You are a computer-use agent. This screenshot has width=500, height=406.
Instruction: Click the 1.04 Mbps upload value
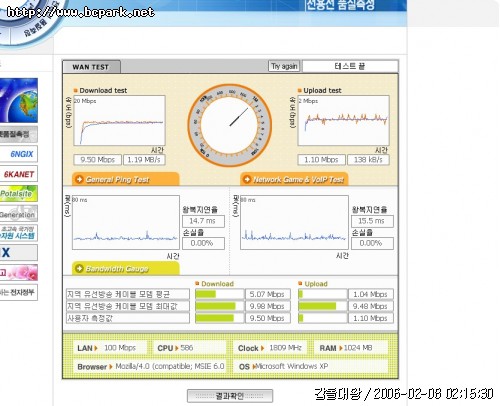pos(371,294)
